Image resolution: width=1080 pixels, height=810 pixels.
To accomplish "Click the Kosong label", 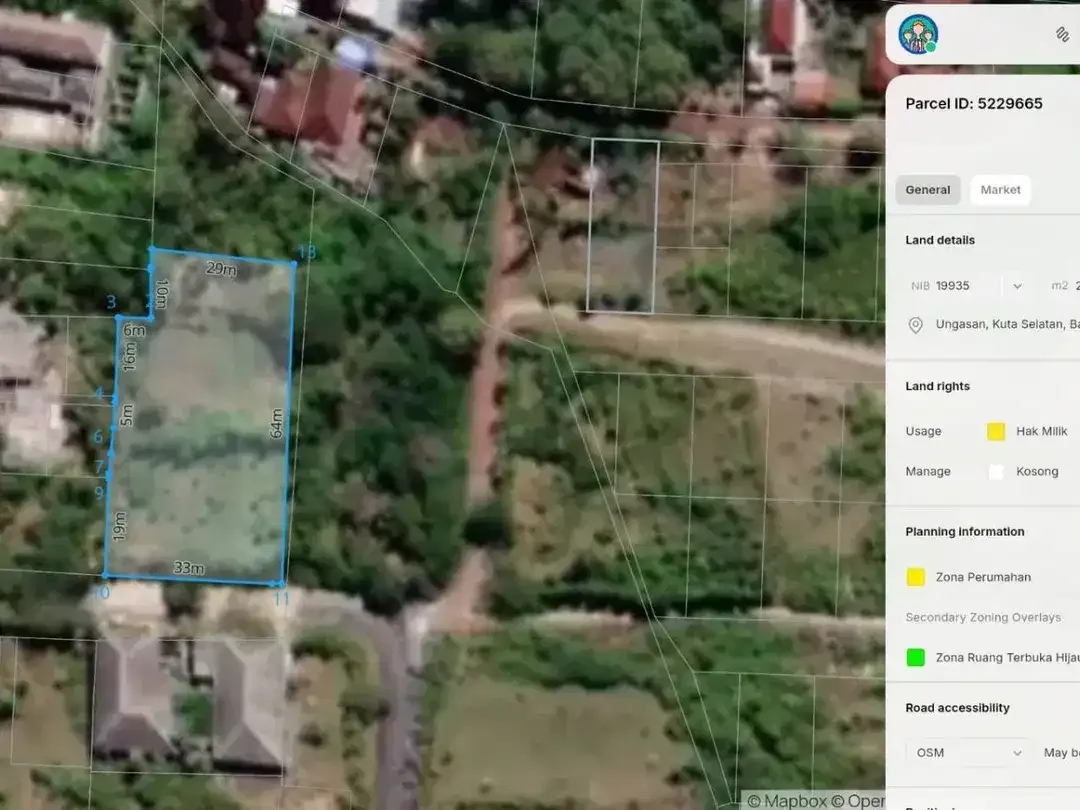I will 1037,471.
